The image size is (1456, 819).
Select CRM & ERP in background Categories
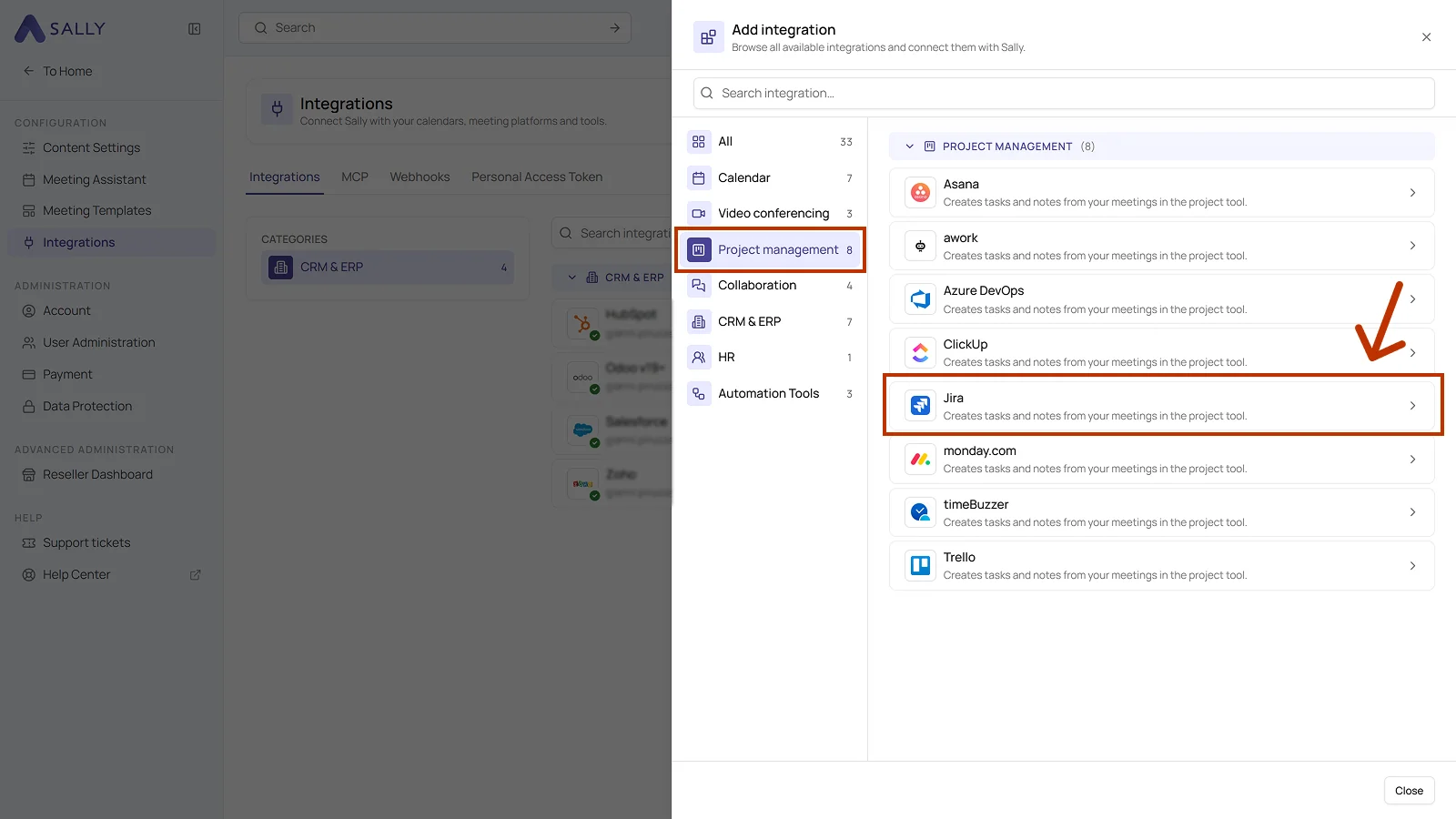click(388, 268)
